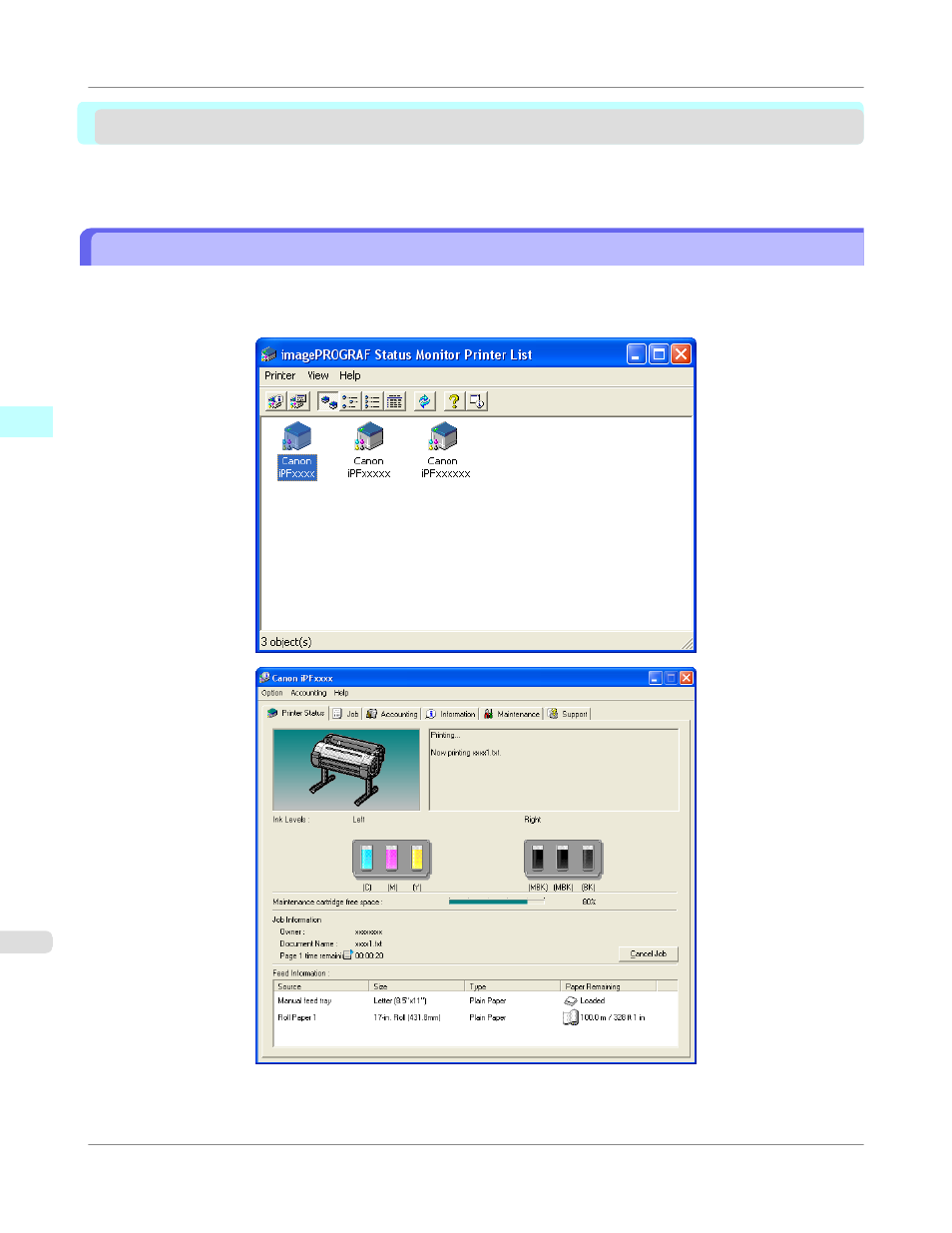Viewport: 952px width, 1233px height.
Task: Open the Printer menu in Printer List
Action: click(x=279, y=376)
